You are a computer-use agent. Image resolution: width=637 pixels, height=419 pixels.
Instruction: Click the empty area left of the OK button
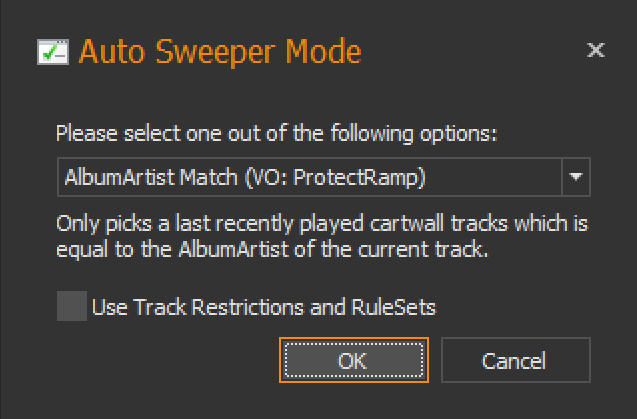click(x=160, y=360)
